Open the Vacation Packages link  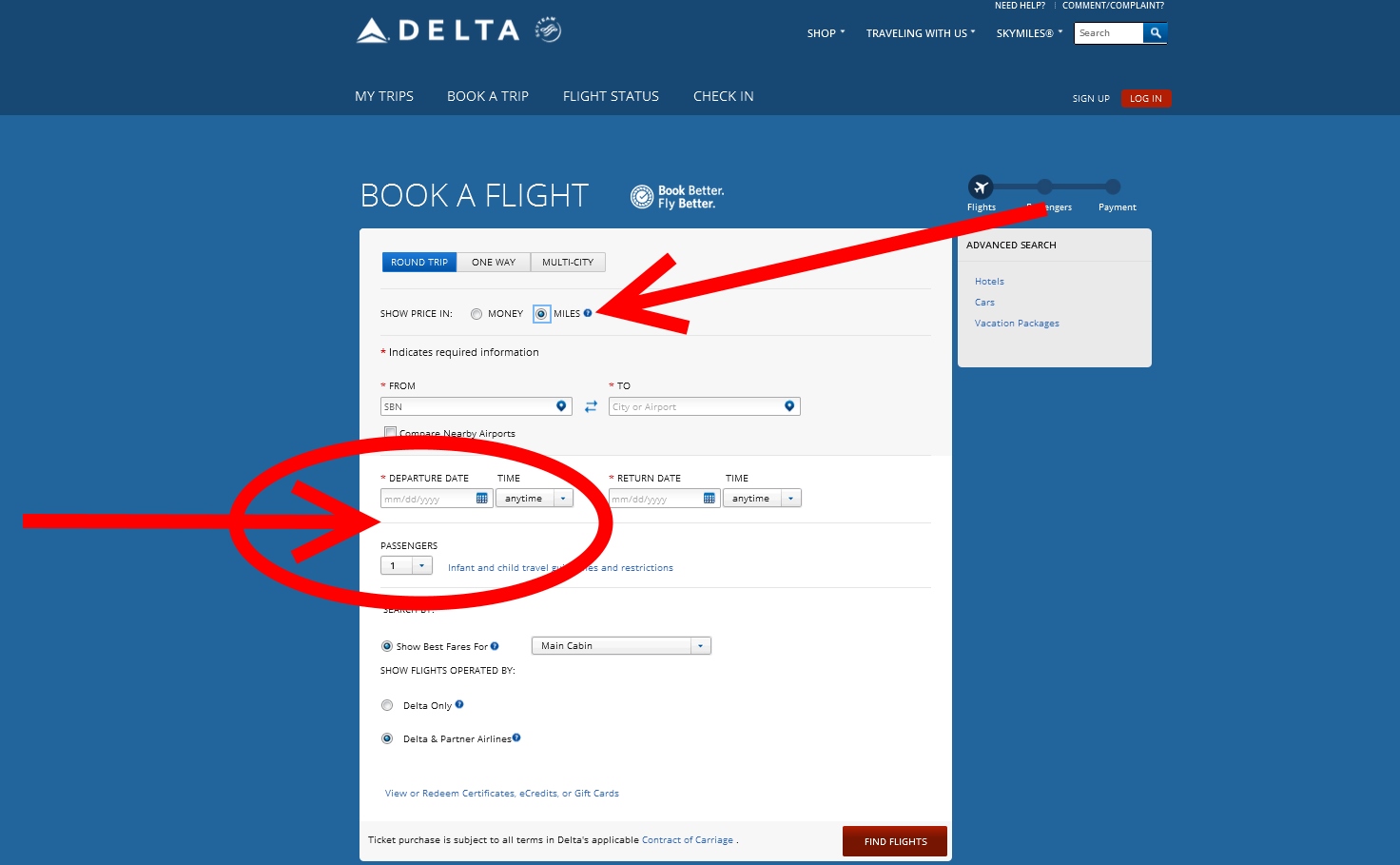(x=1016, y=323)
